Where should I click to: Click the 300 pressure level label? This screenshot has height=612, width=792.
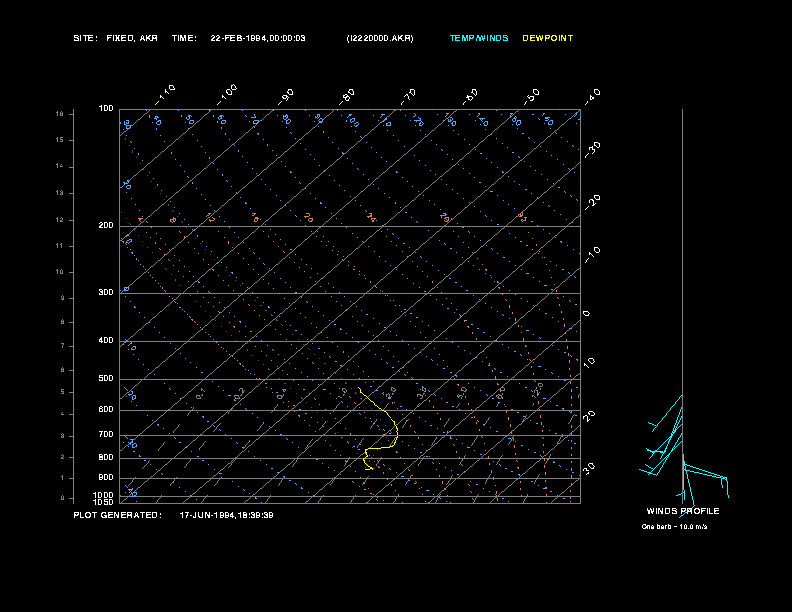[106, 292]
